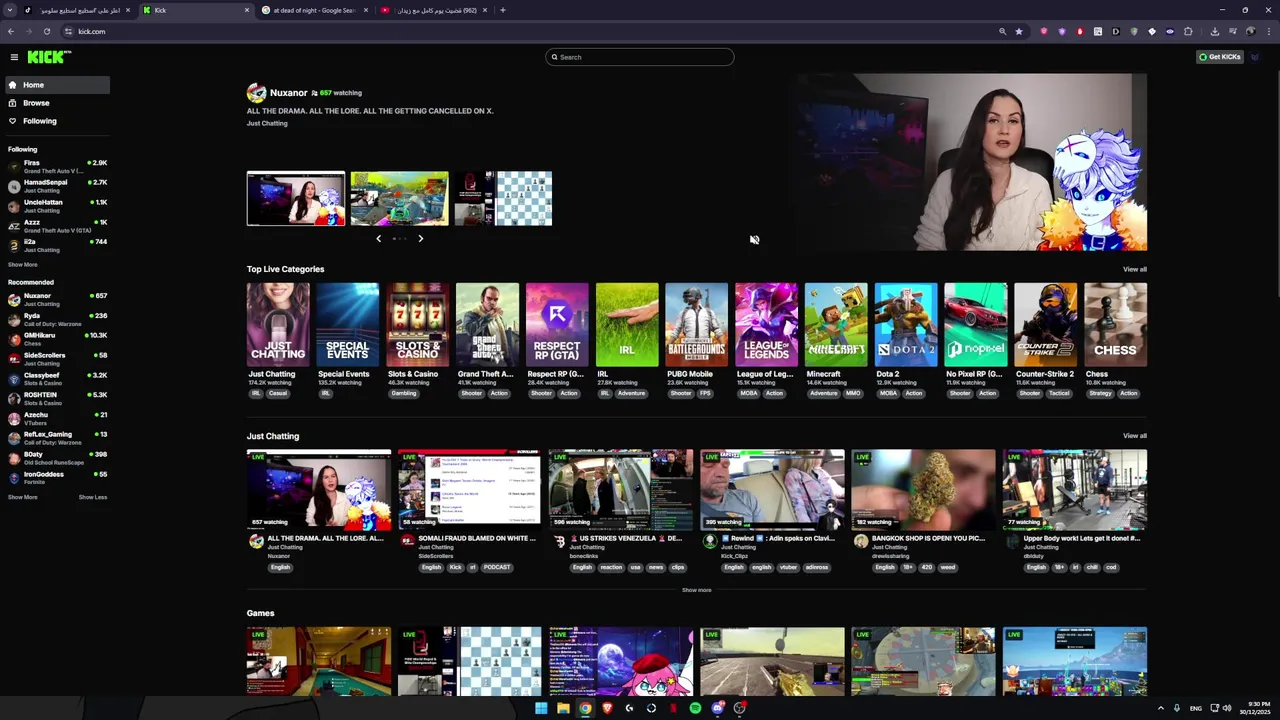Select the chess featured stream thumbnail
Viewport: 1280px width, 720px height.
503,198
